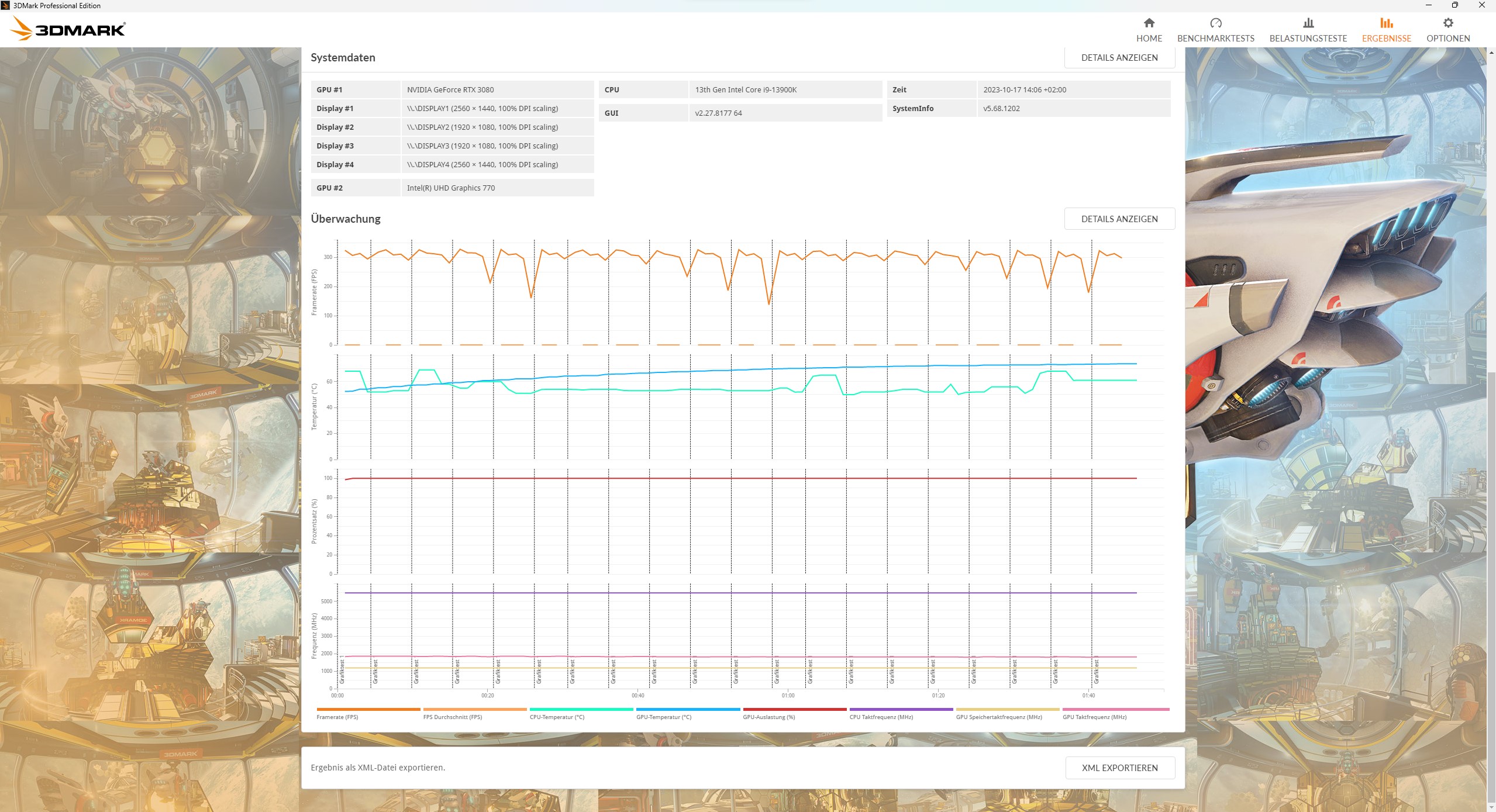
Task: Hide FPS Durchschnitt legend series
Action: [x=452, y=717]
